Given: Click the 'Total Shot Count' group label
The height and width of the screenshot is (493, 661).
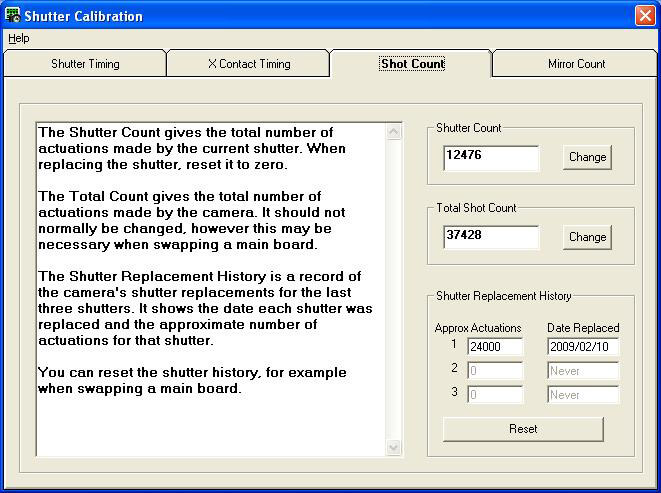Looking at the screenshot, I should [476, 208].
